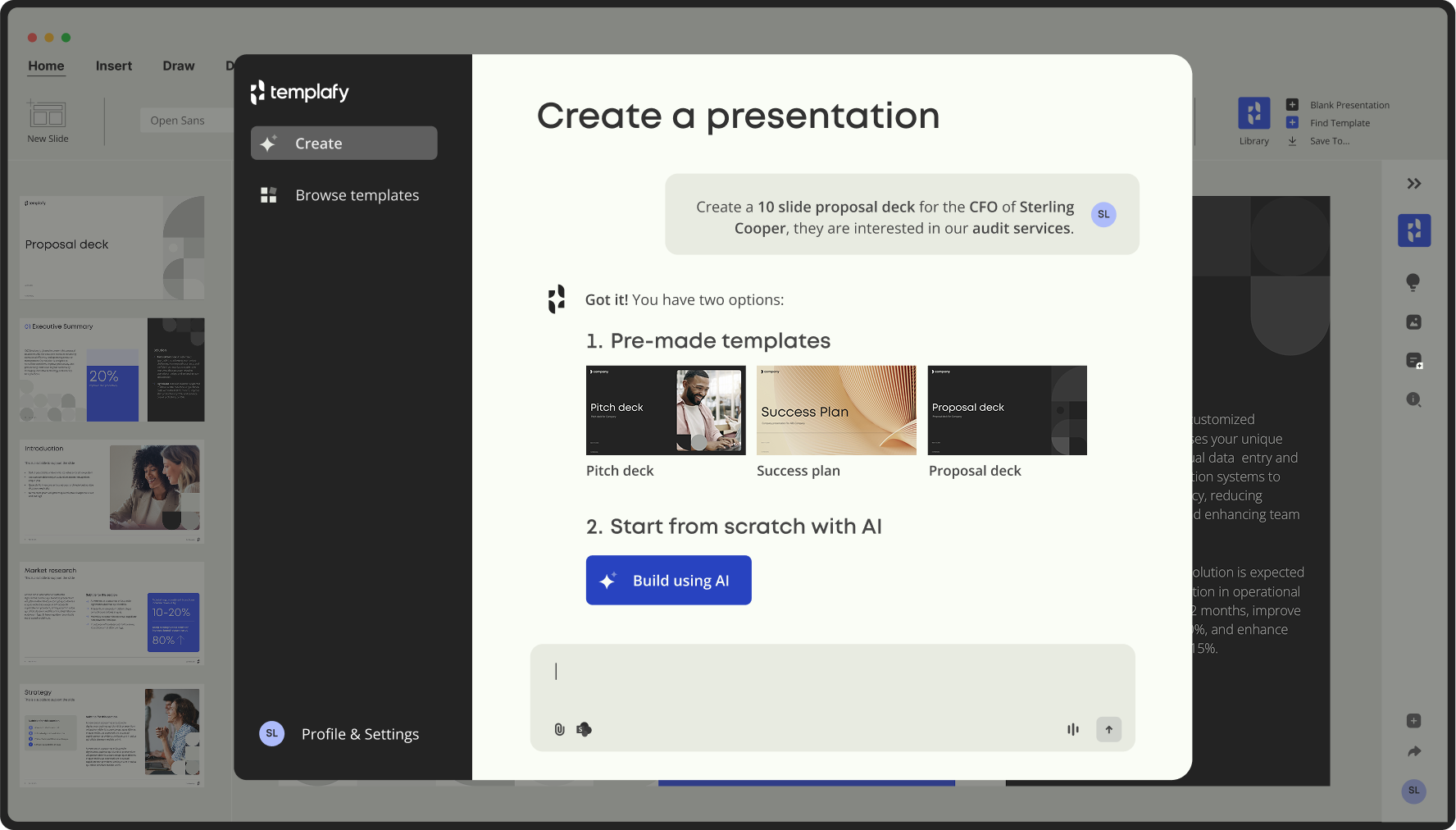Viewport: 1456px width, 830px height.
Task: Select Introduction slide thumbnail
Action: click(x=112, y=492)
